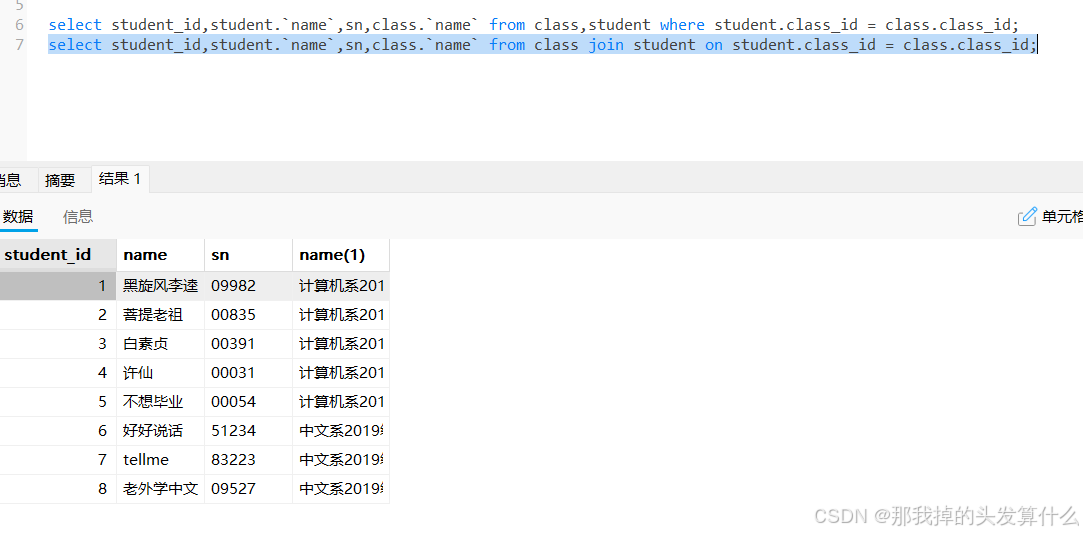This screenshot has height=533, width=1083.
Task: Open the 结果 1 tab
Action: coord(120,180)
